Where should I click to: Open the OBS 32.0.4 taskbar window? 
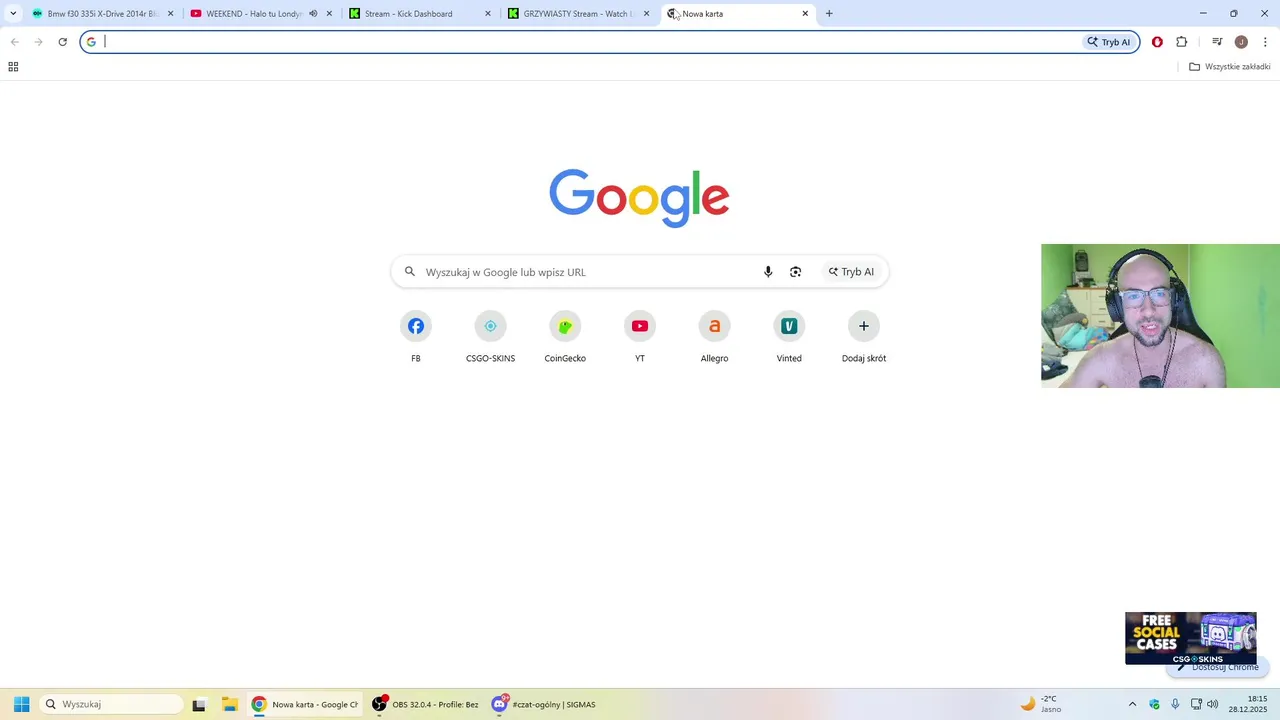tap(426, 704)
